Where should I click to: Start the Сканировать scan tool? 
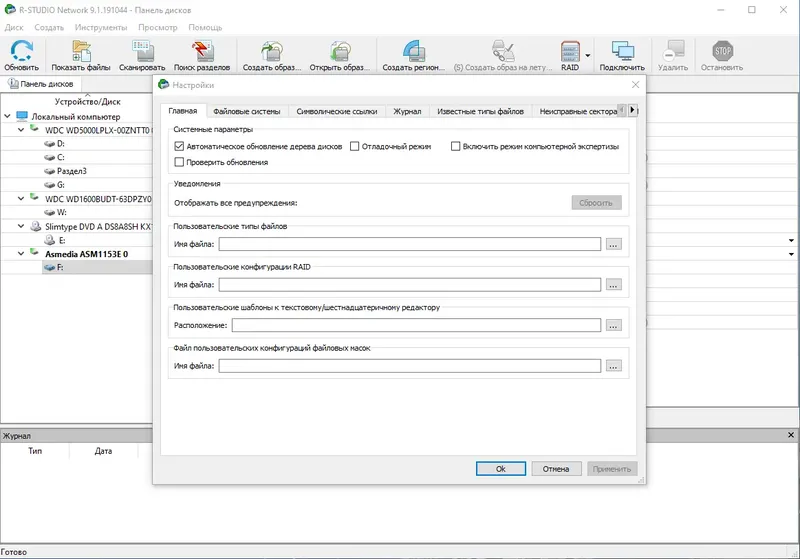[x=142, y=56]
